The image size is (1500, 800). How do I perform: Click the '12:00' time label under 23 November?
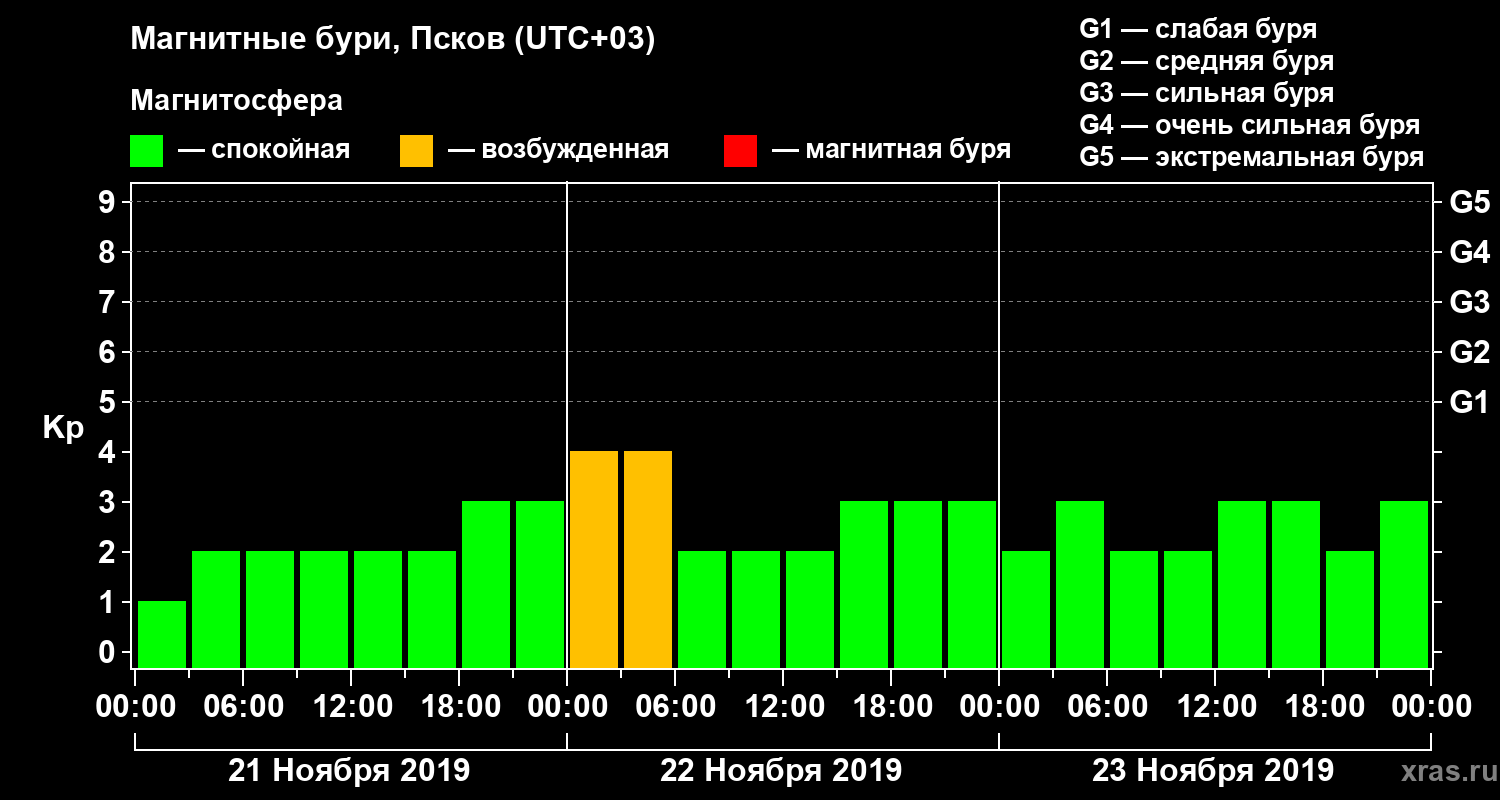tap(1215, 707)
